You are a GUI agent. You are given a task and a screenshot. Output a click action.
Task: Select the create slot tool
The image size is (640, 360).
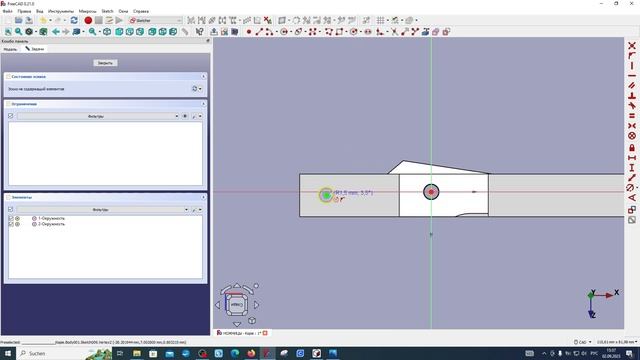(368, 31)
